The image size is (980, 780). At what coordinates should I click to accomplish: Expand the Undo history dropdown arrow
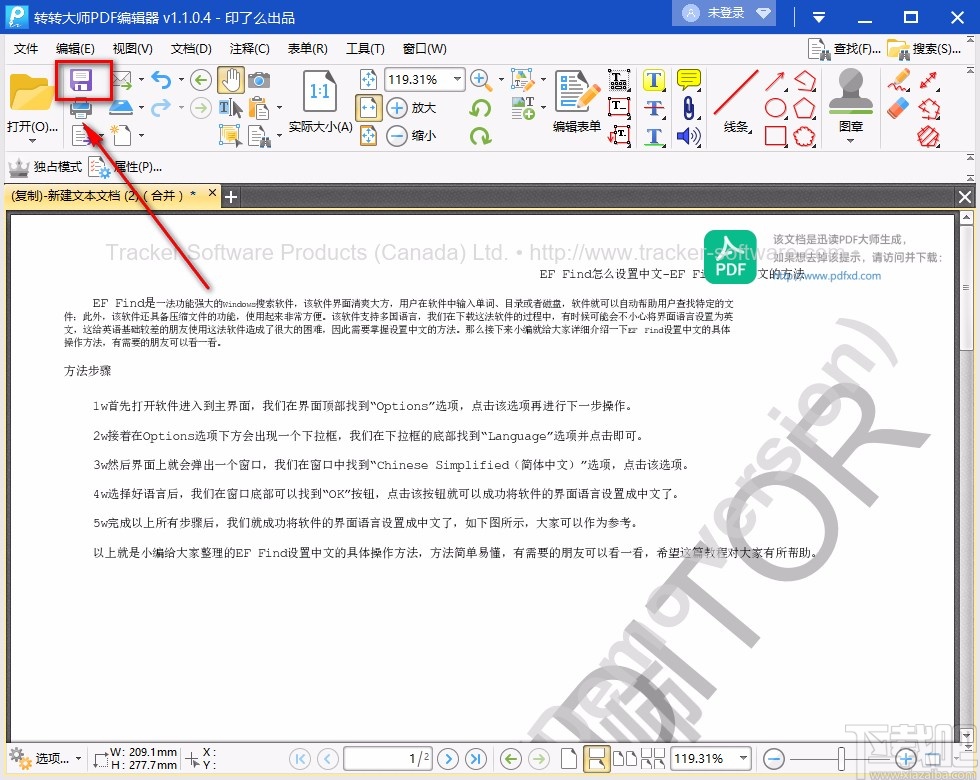point(181,79)
